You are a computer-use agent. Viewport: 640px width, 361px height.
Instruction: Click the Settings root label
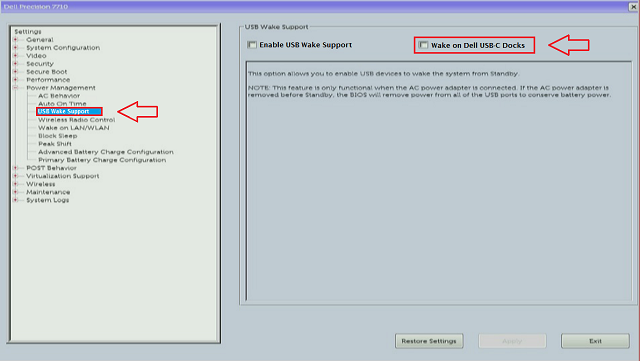(28, 31)
